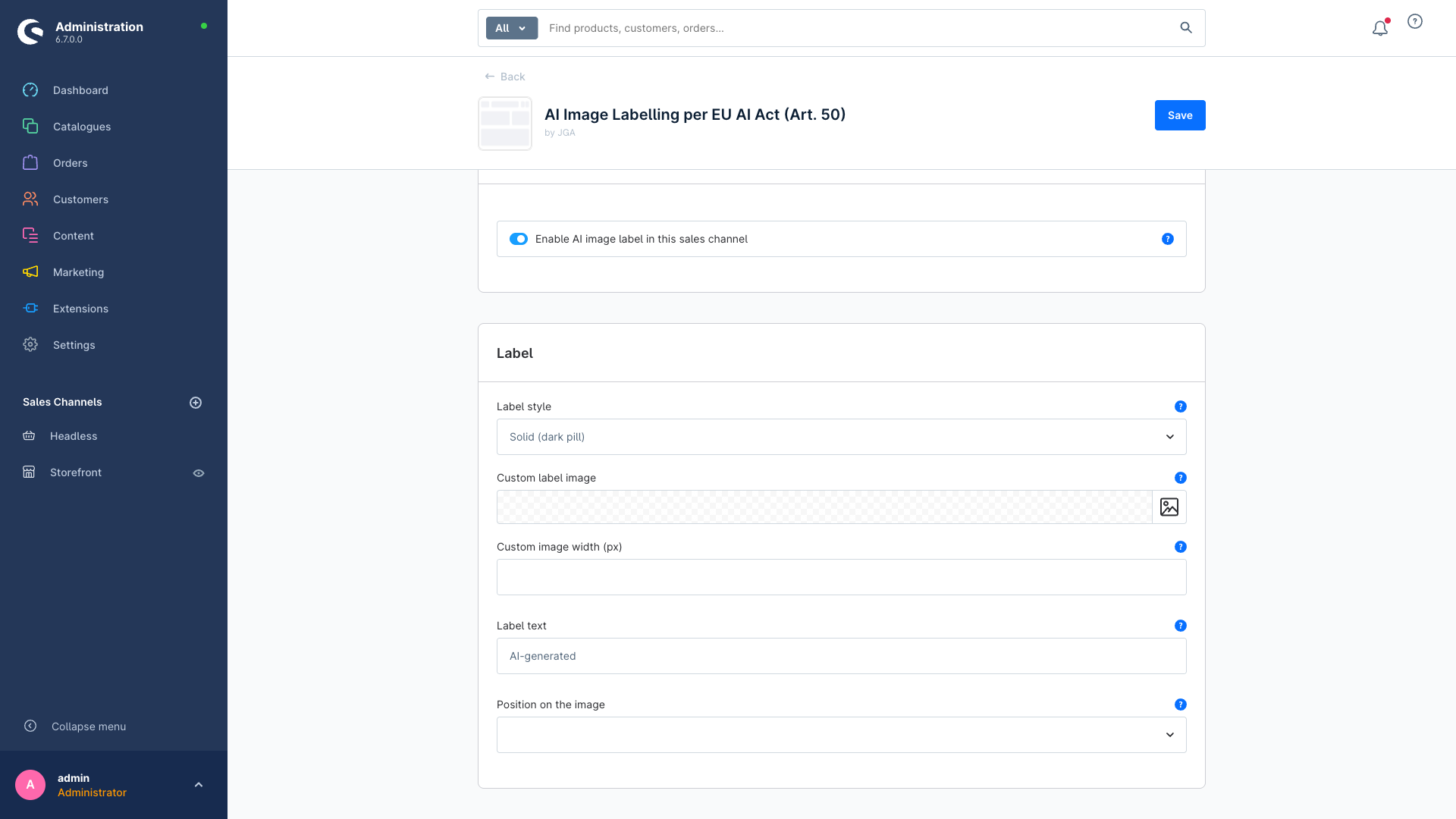Show help for Enable AI image label
Screen dimensions: 1456x819
coord(1168,239)
